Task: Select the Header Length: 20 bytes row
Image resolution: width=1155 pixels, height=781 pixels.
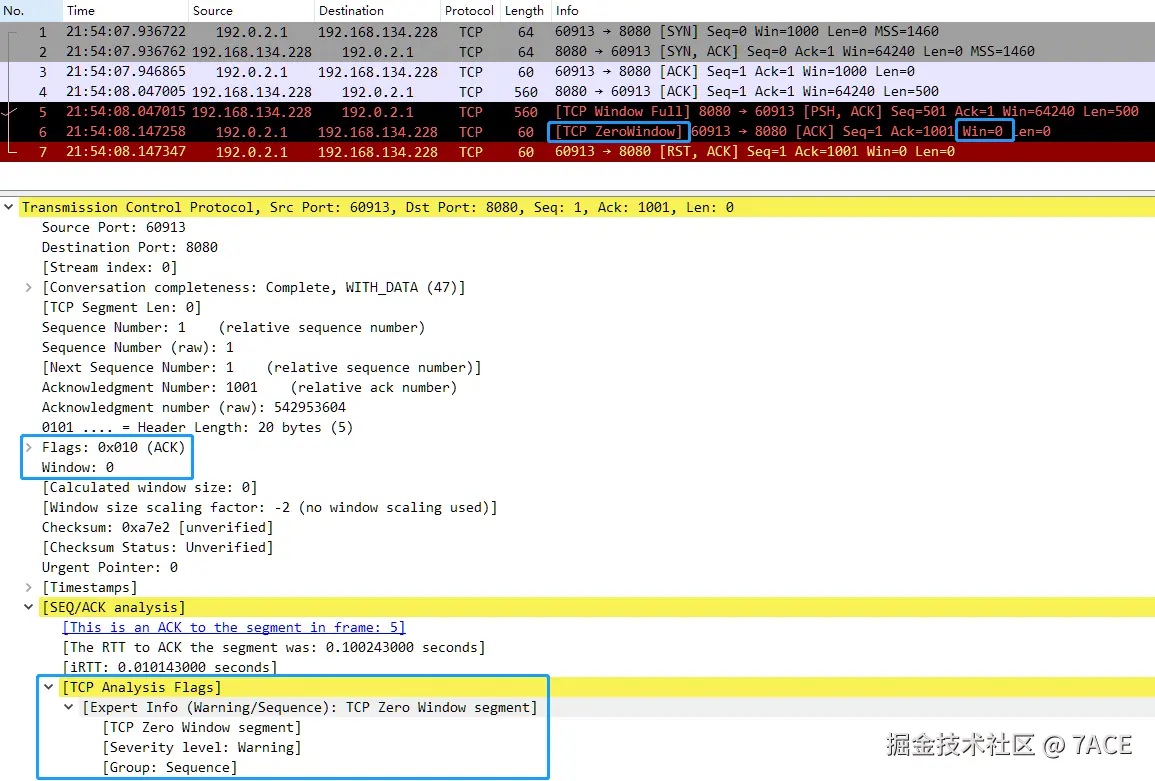Action: tap(197, 427)
